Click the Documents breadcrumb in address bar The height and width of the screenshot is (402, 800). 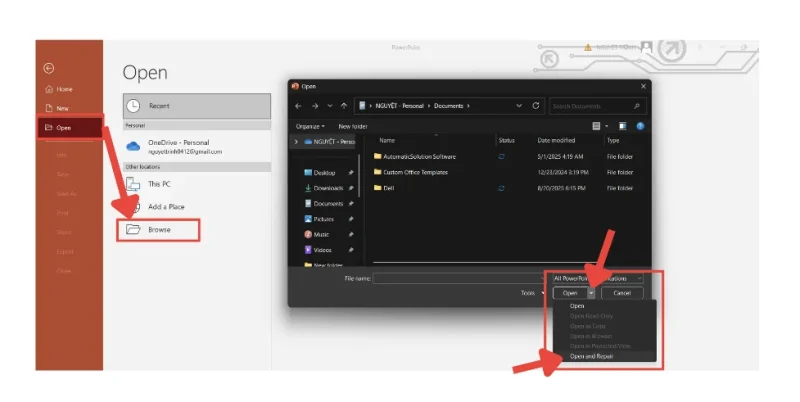[448, 106]
